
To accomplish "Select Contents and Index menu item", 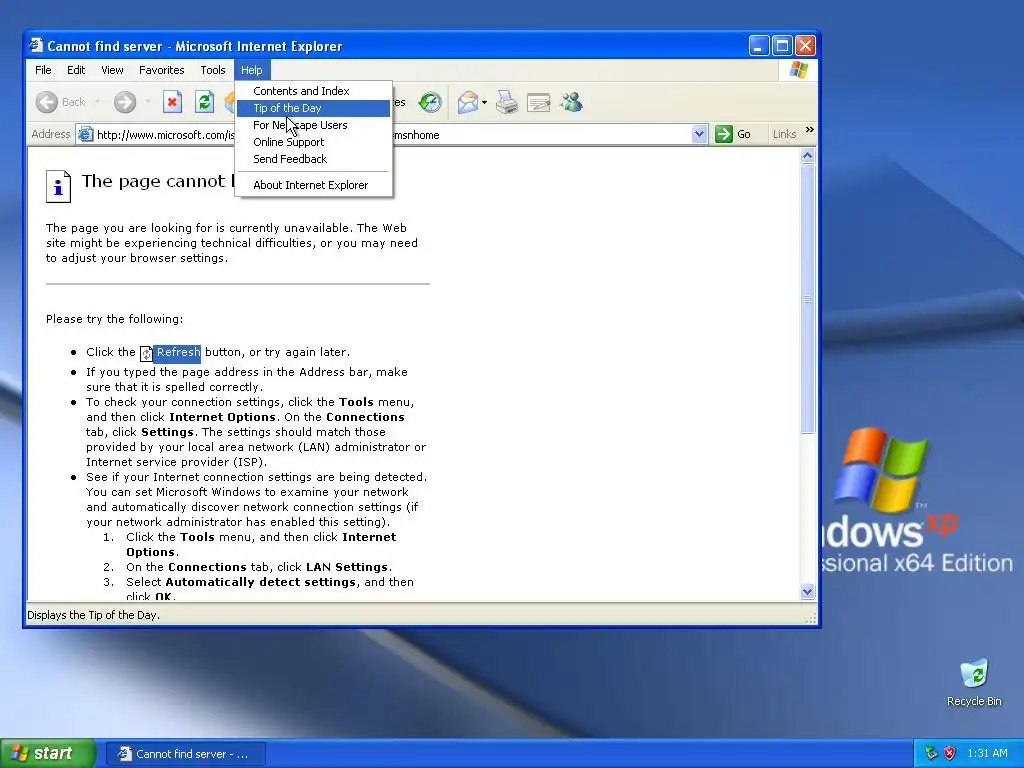I will pos(313,91).
